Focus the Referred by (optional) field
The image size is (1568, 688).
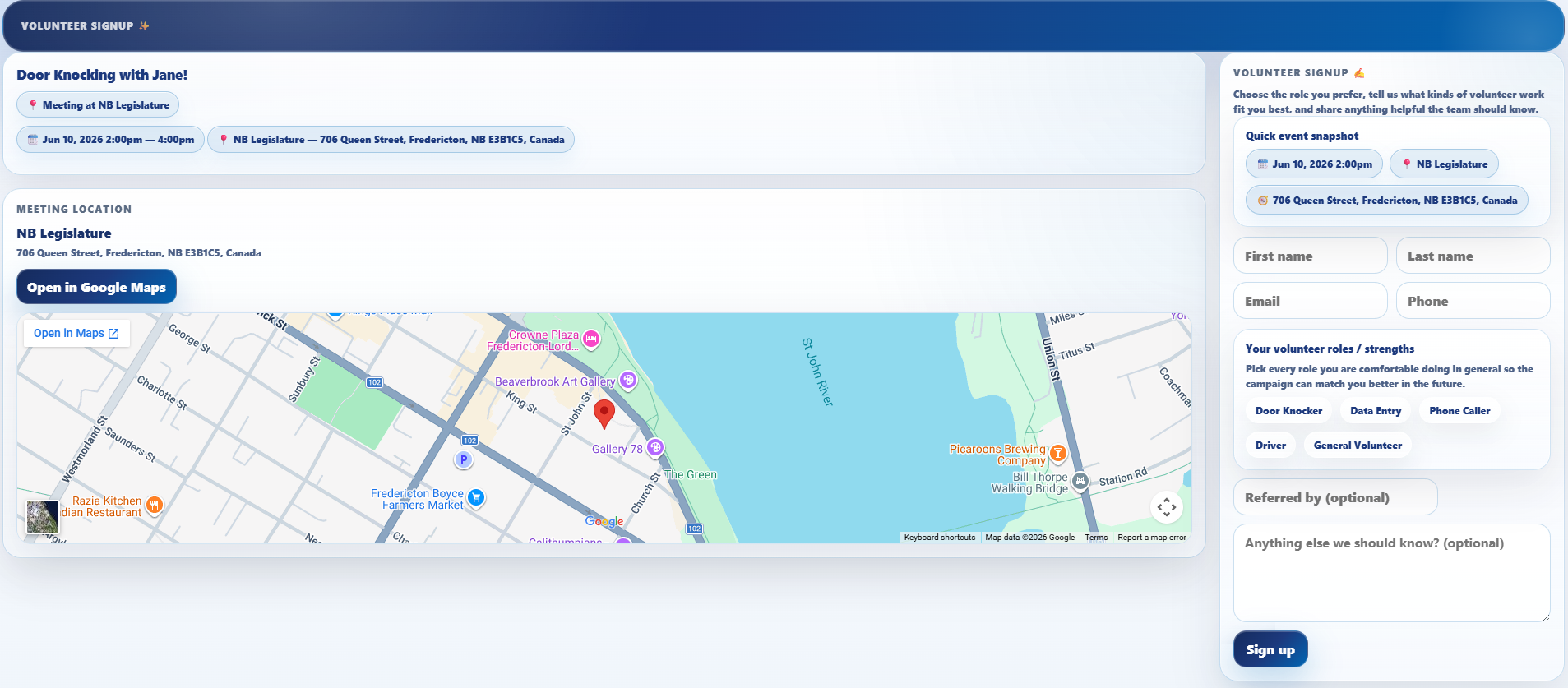click(x=1335, y=497)
